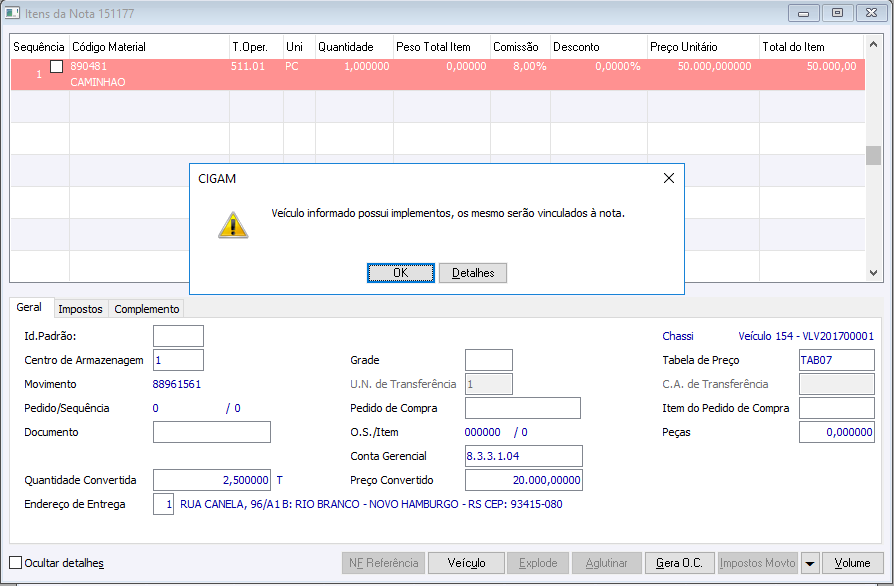The height and width of the screenshot is (586, 894).
Task: Click the Tabela de Preço field
Action: tap(837, 360)
